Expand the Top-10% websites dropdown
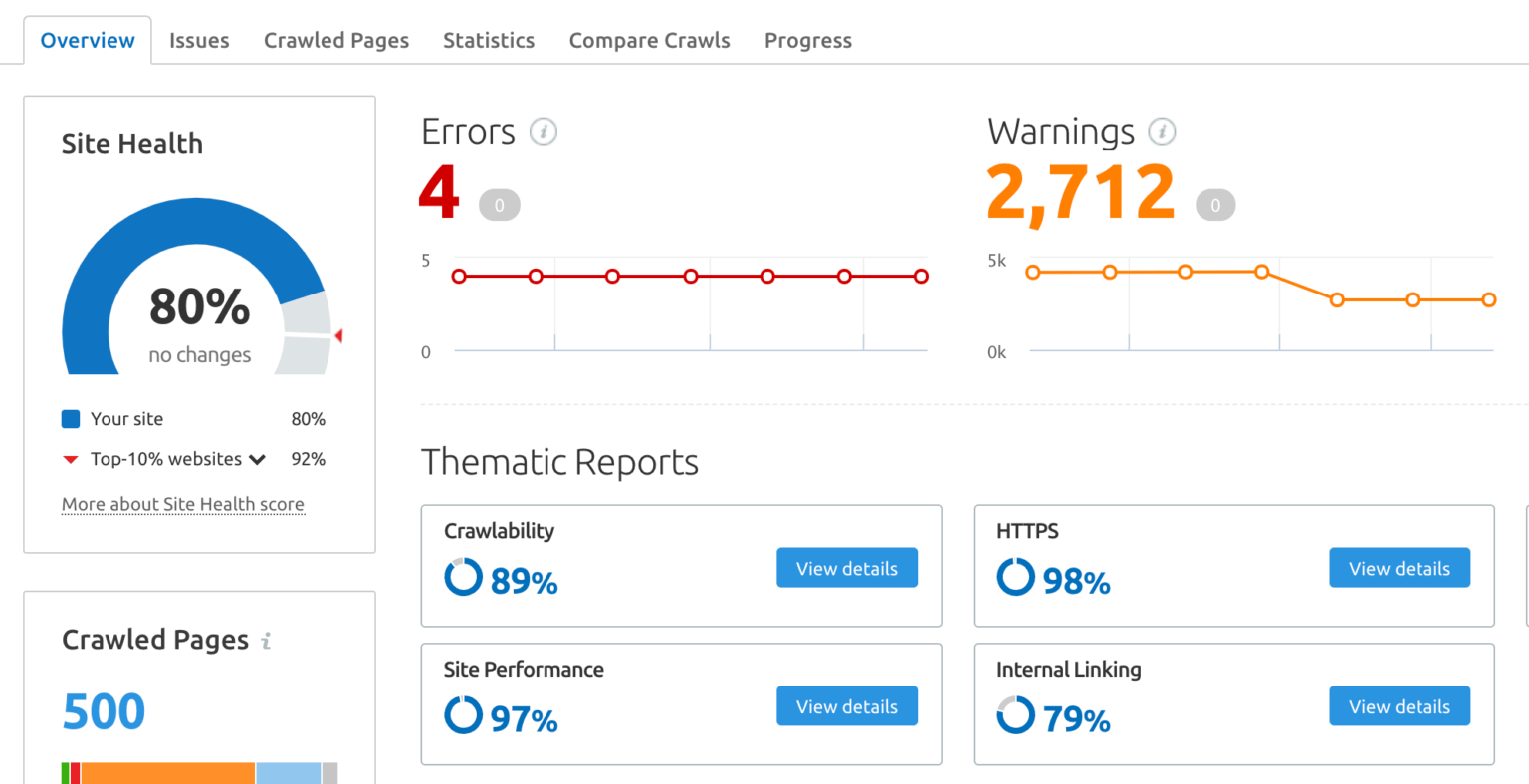This screenshot has width=1529, height=784. click(258, 459)
